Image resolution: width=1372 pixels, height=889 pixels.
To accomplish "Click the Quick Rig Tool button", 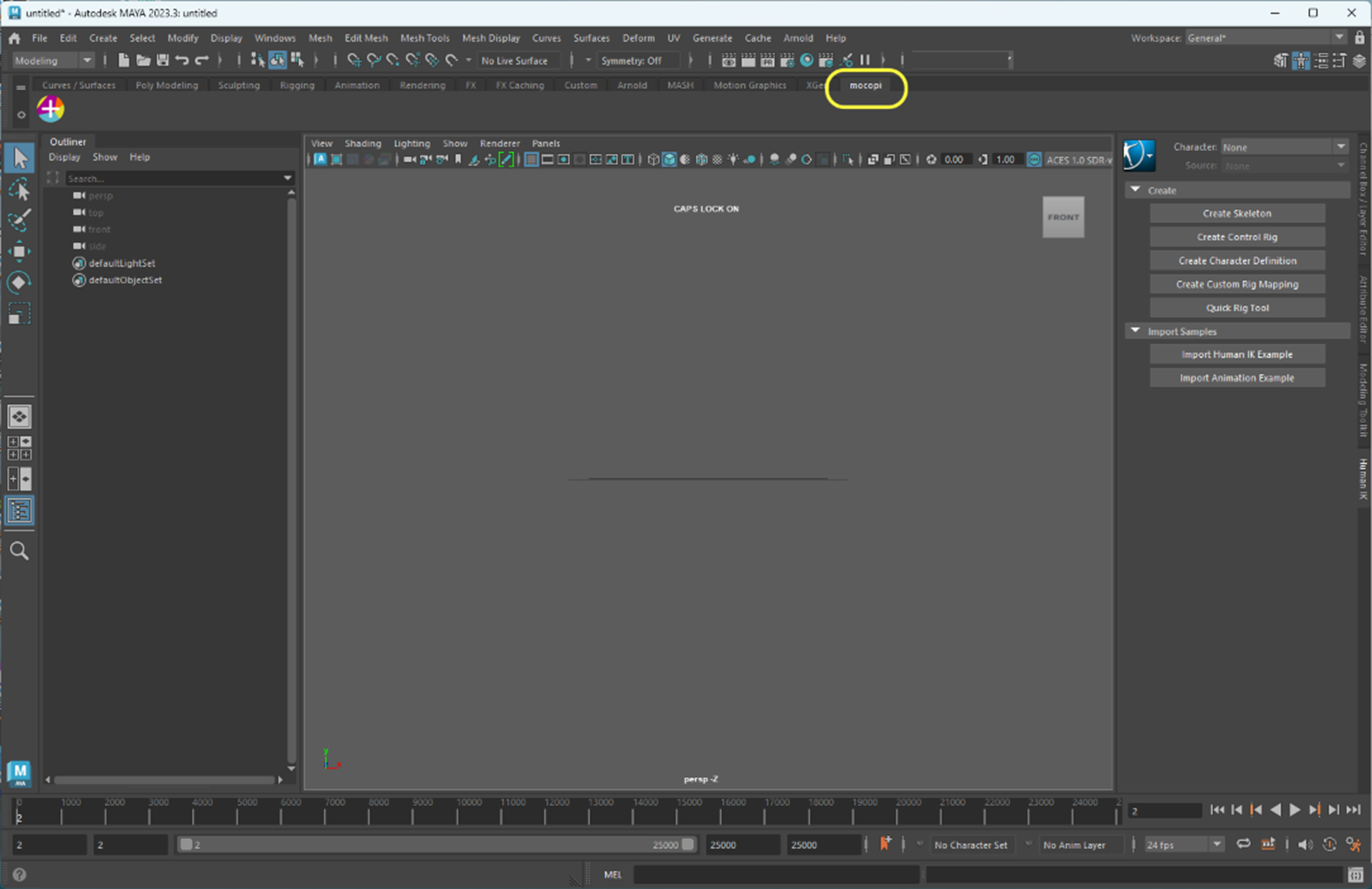I will click(x=1236, y=308).
